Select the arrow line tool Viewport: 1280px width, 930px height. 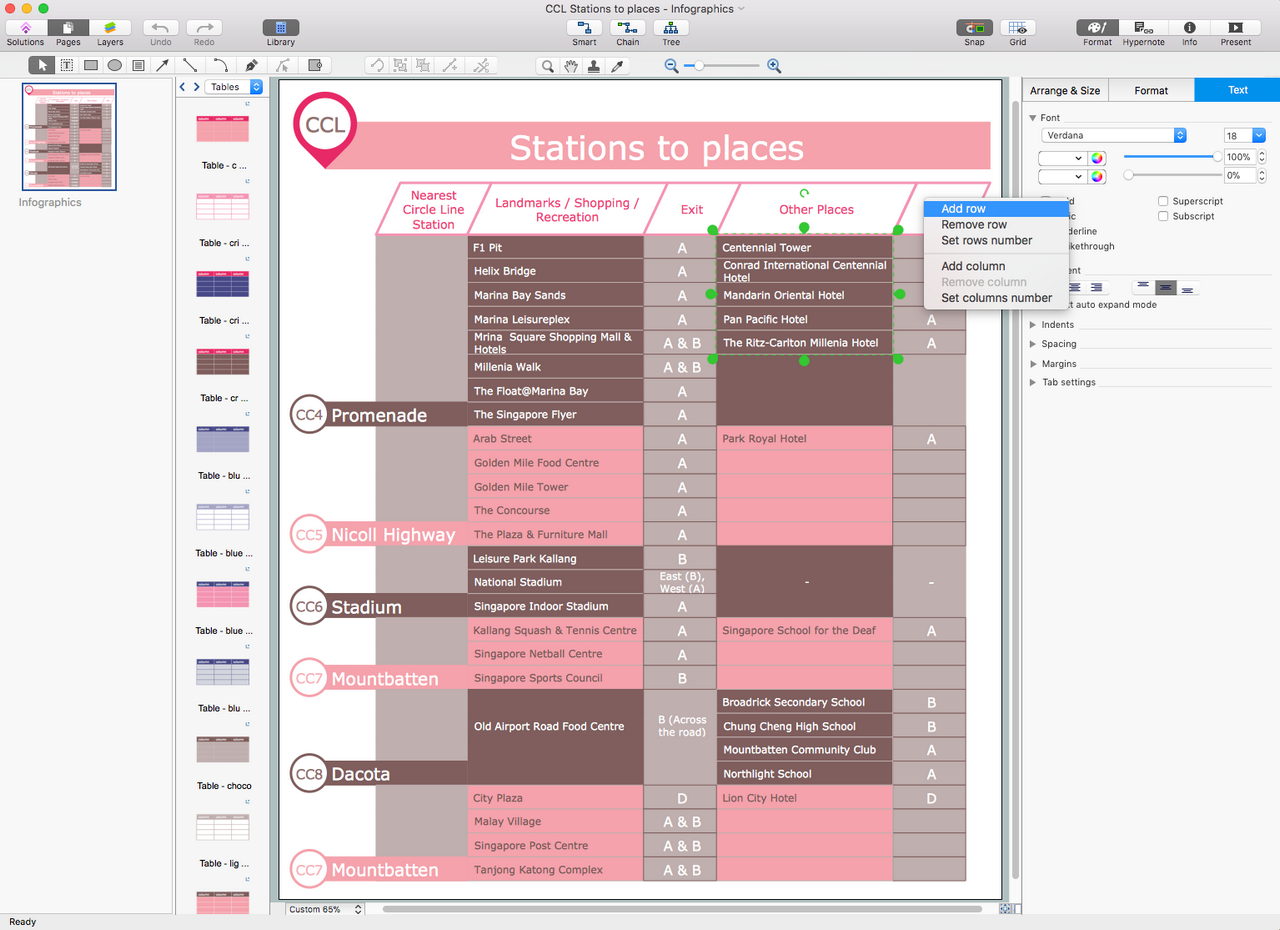click(163, 66)
